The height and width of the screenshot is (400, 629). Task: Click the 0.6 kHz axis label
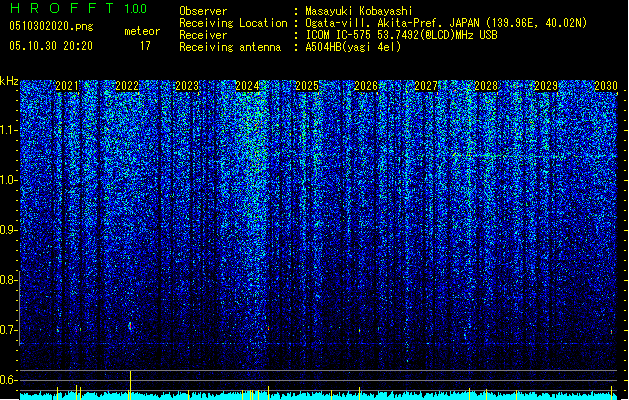(8, 380)
